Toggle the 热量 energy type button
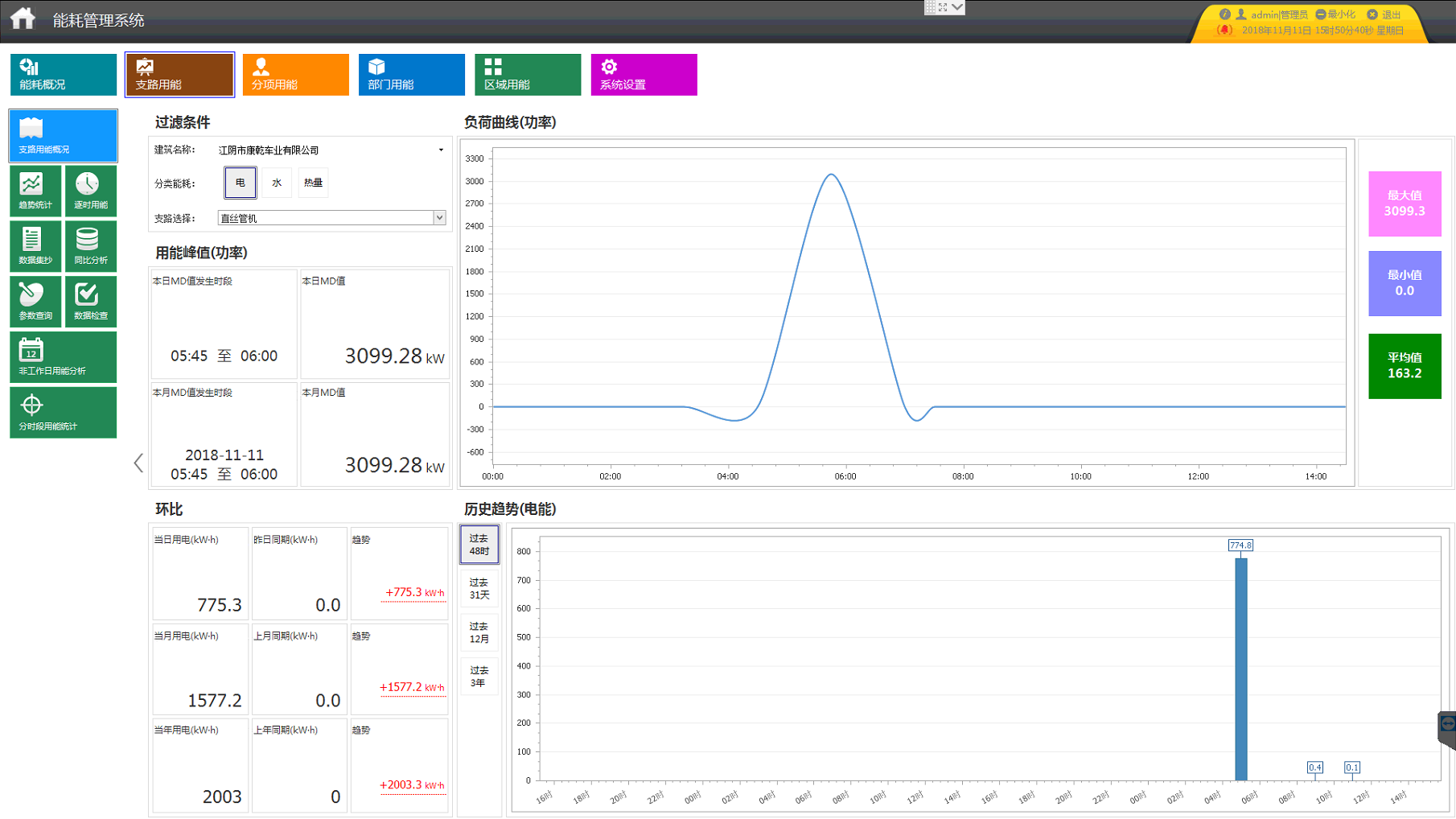The width and height of the screenshot is (1456, 819). click(x=313, y=183)
